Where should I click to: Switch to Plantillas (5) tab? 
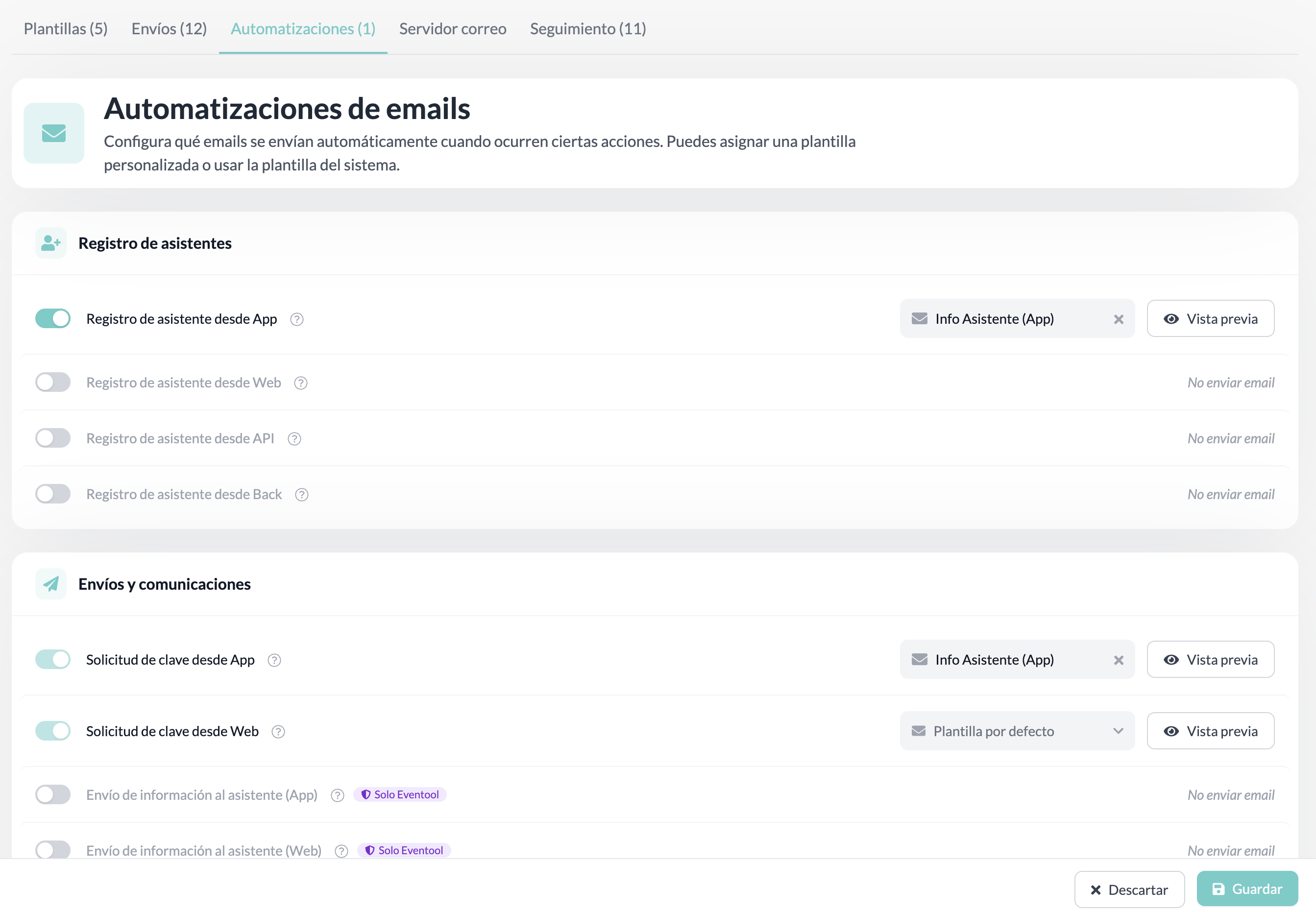(x=66, y=28)
